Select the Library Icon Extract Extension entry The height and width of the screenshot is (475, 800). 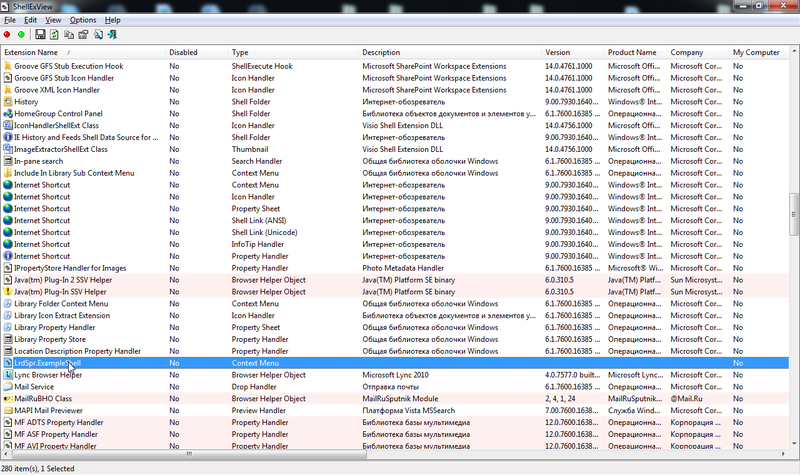[x=62, y=315]
